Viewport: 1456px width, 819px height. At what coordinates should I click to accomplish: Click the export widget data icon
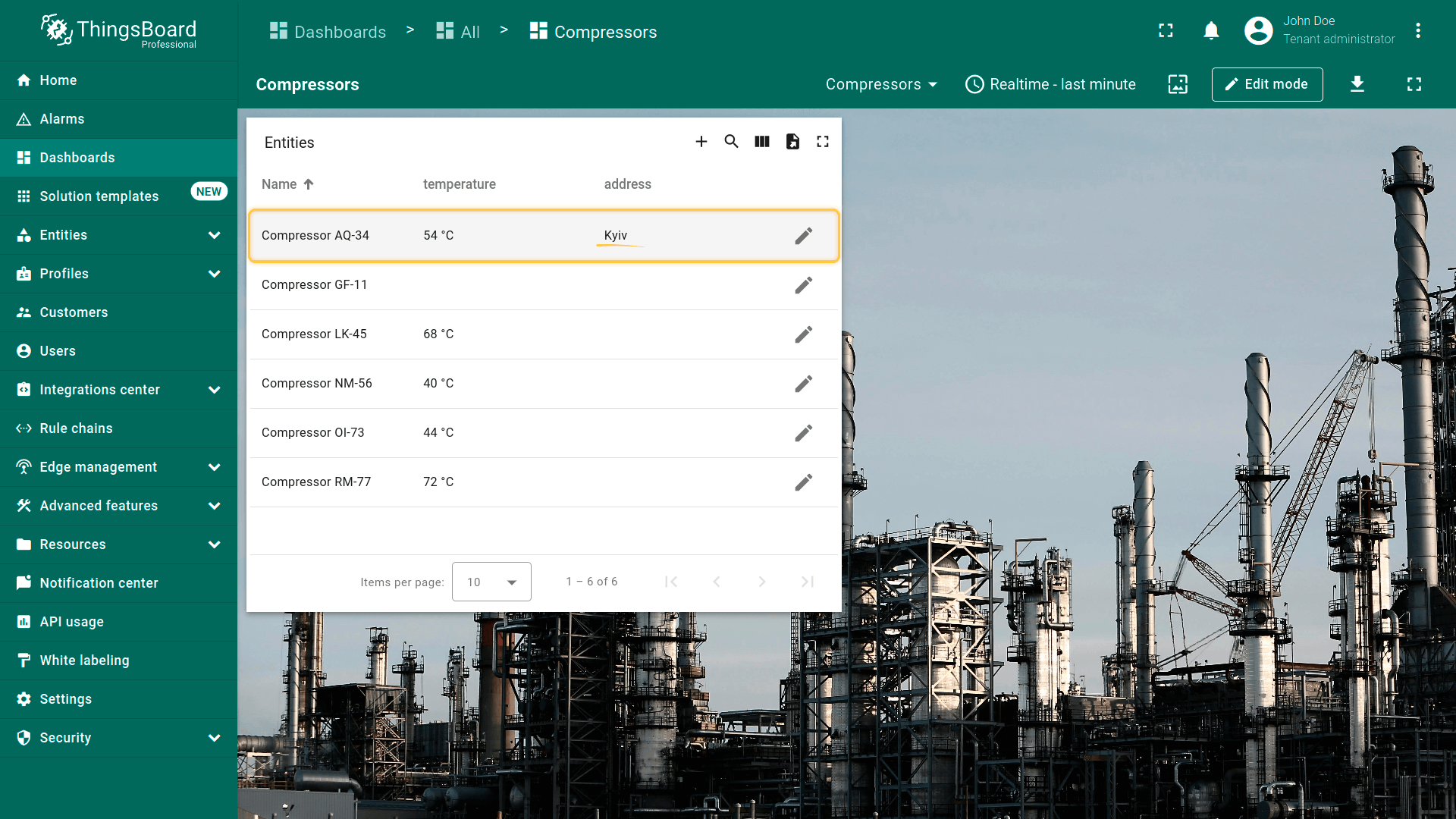792,142
